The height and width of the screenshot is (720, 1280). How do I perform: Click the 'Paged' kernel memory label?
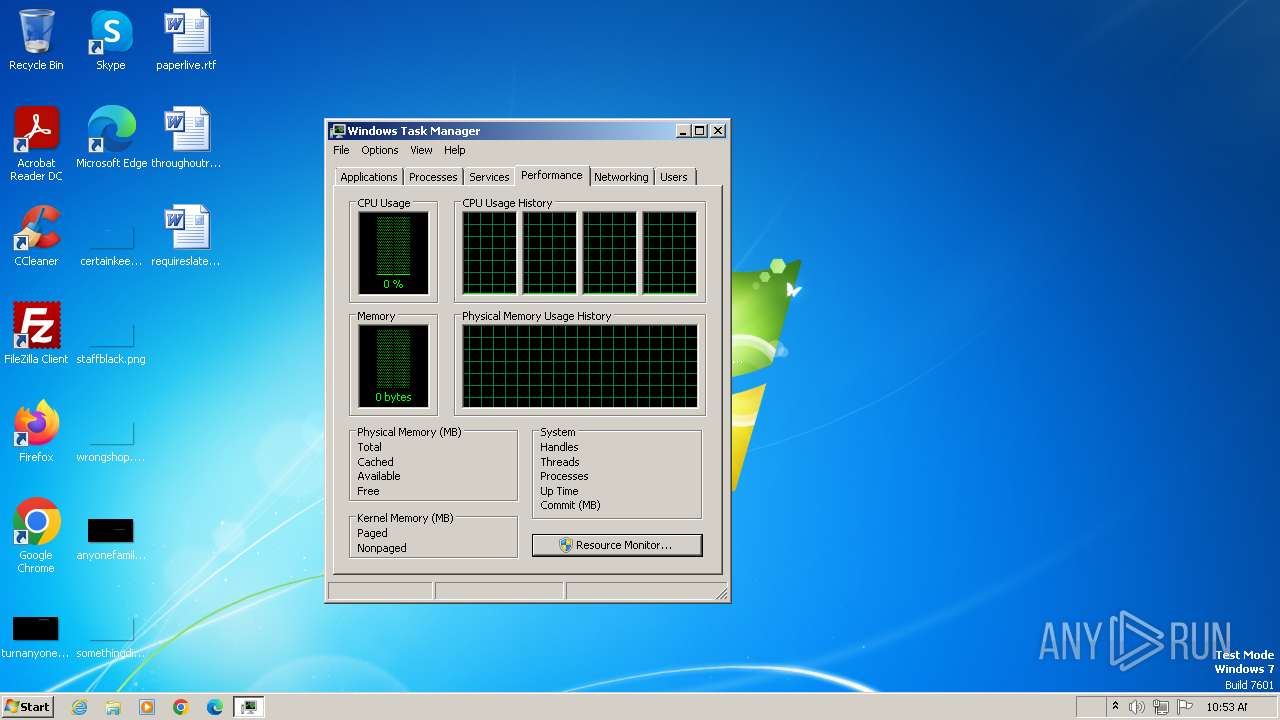point(372,533)
